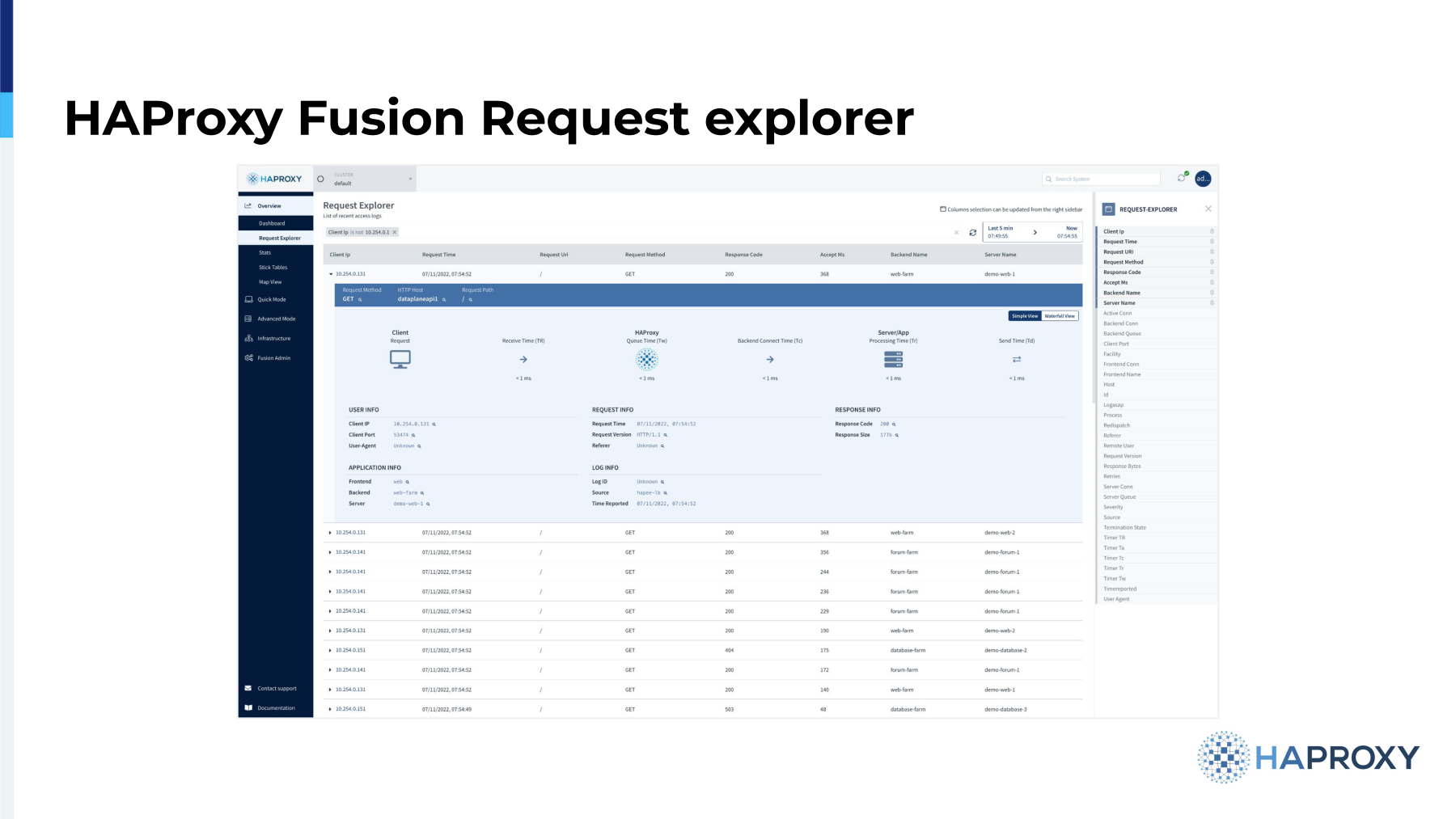The width and height of the screenshot is (1456, 819).
Task: Click magnifier icon next to Source hapee-lb
Action: point(666,492)
